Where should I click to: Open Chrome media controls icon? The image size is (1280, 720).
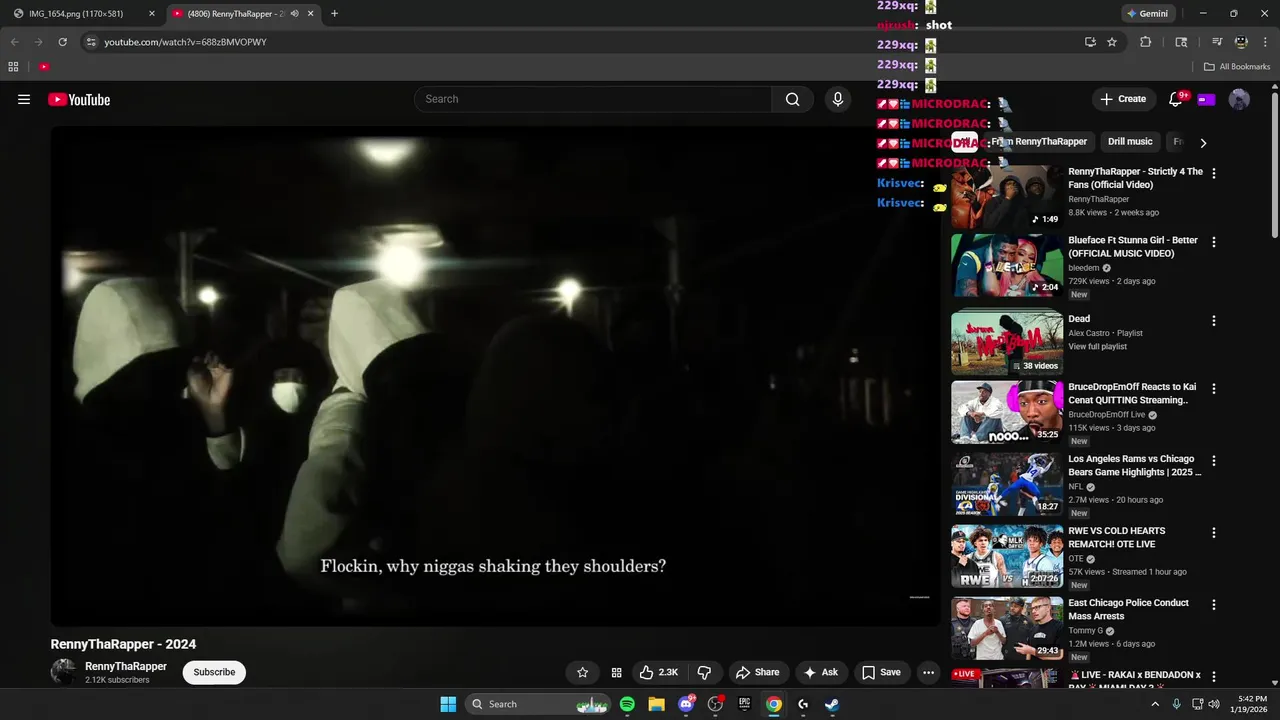(1217, 42)
